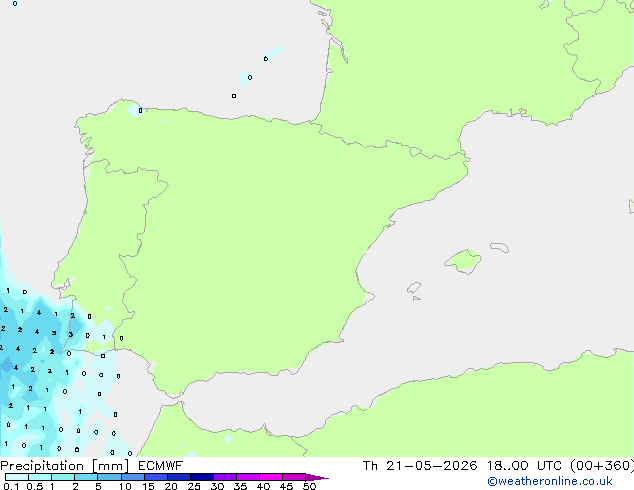
Task: Click the above-50 mm legend arrow tip
Action: coord(317,477)
